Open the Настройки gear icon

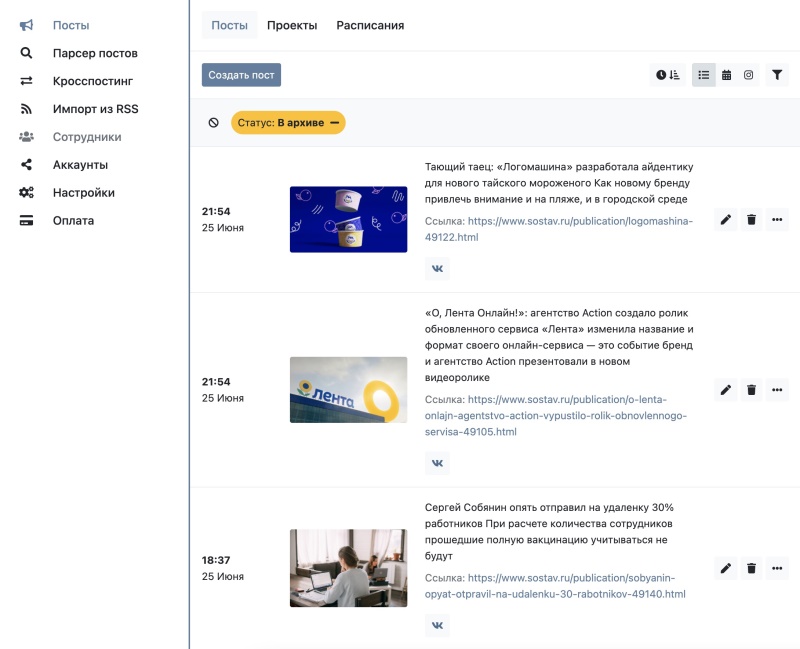tap(25, 192)
